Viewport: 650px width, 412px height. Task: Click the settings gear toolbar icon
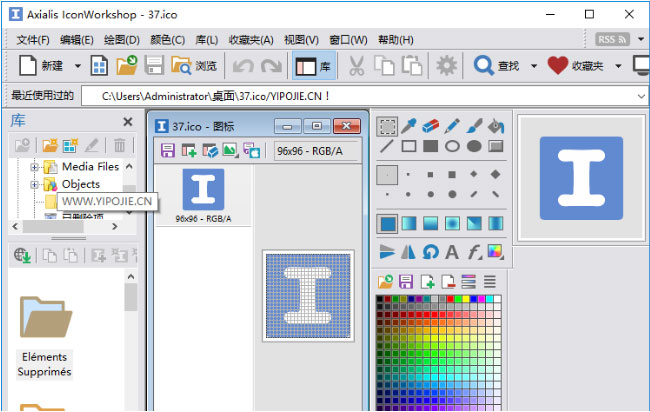pyautogui.click(x=446, y=66)
